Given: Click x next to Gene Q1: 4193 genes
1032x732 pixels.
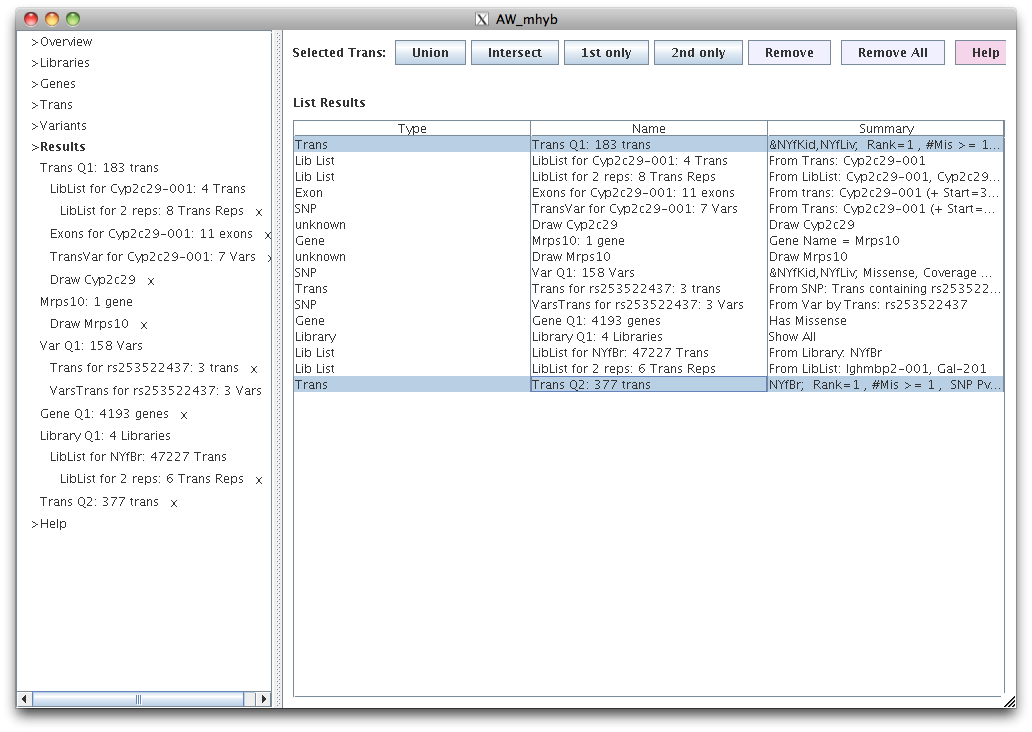Looking at the screenshot, I should tap(184, 415).
